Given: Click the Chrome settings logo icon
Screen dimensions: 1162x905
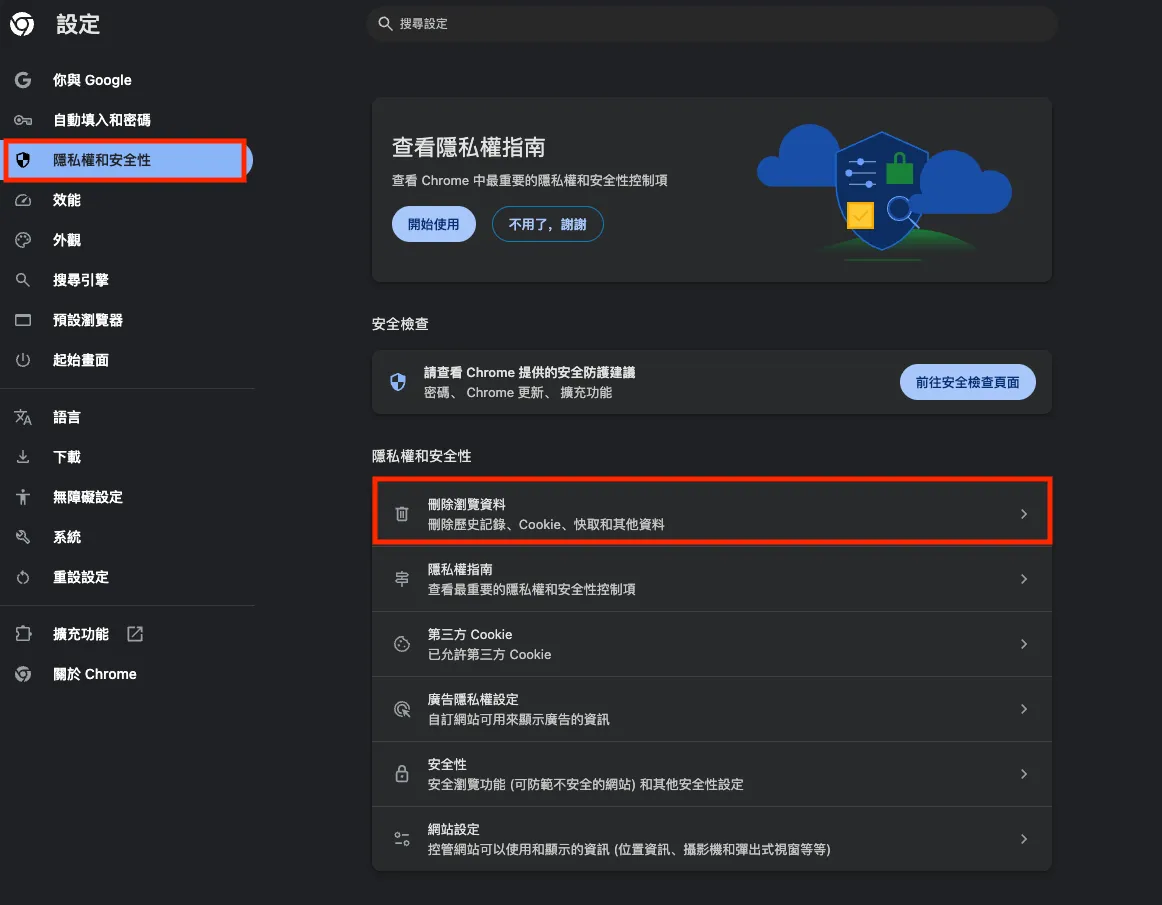Looking at the screenshot, I should pos(21,24).
